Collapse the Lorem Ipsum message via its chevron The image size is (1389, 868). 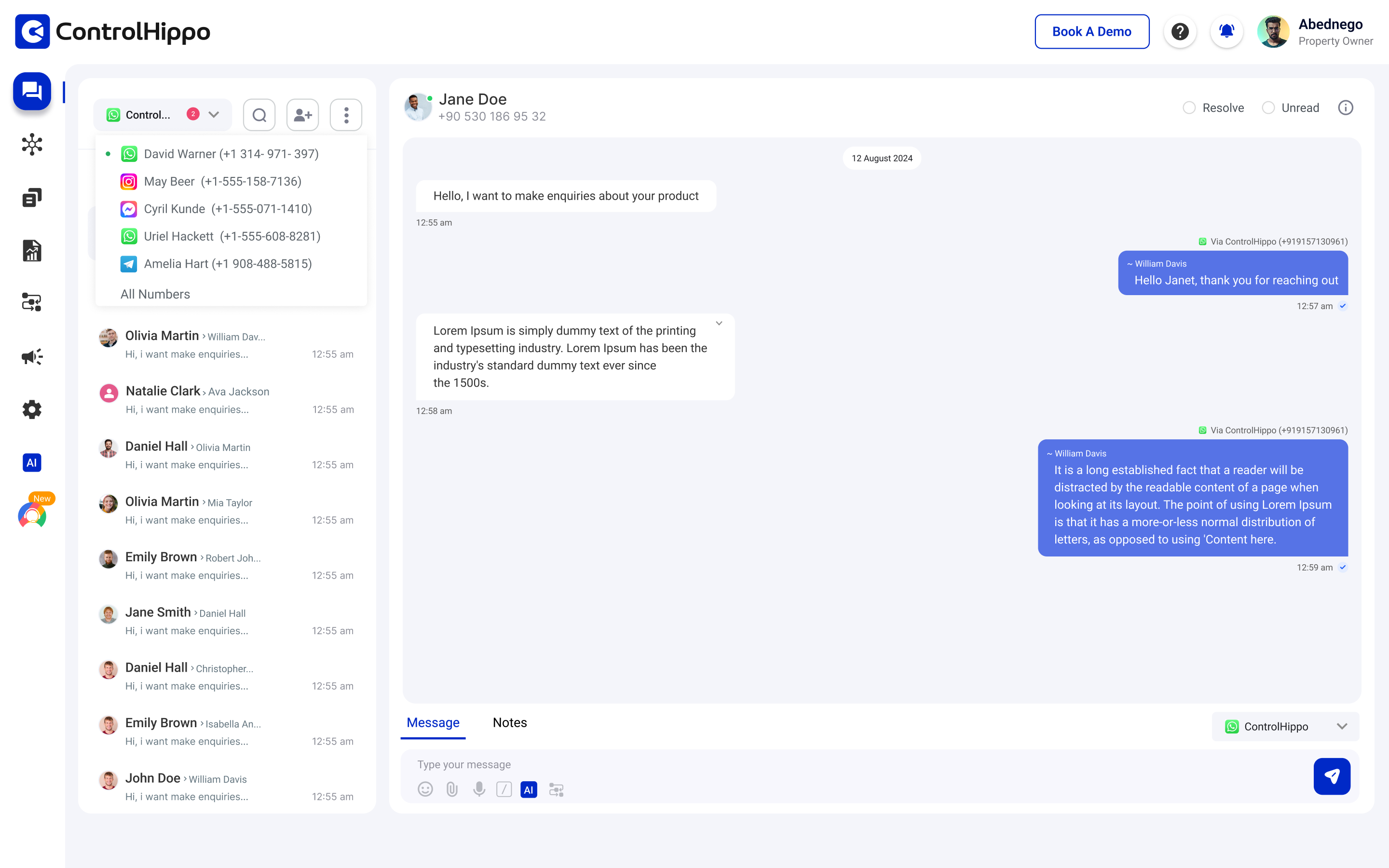coord(719,323)
